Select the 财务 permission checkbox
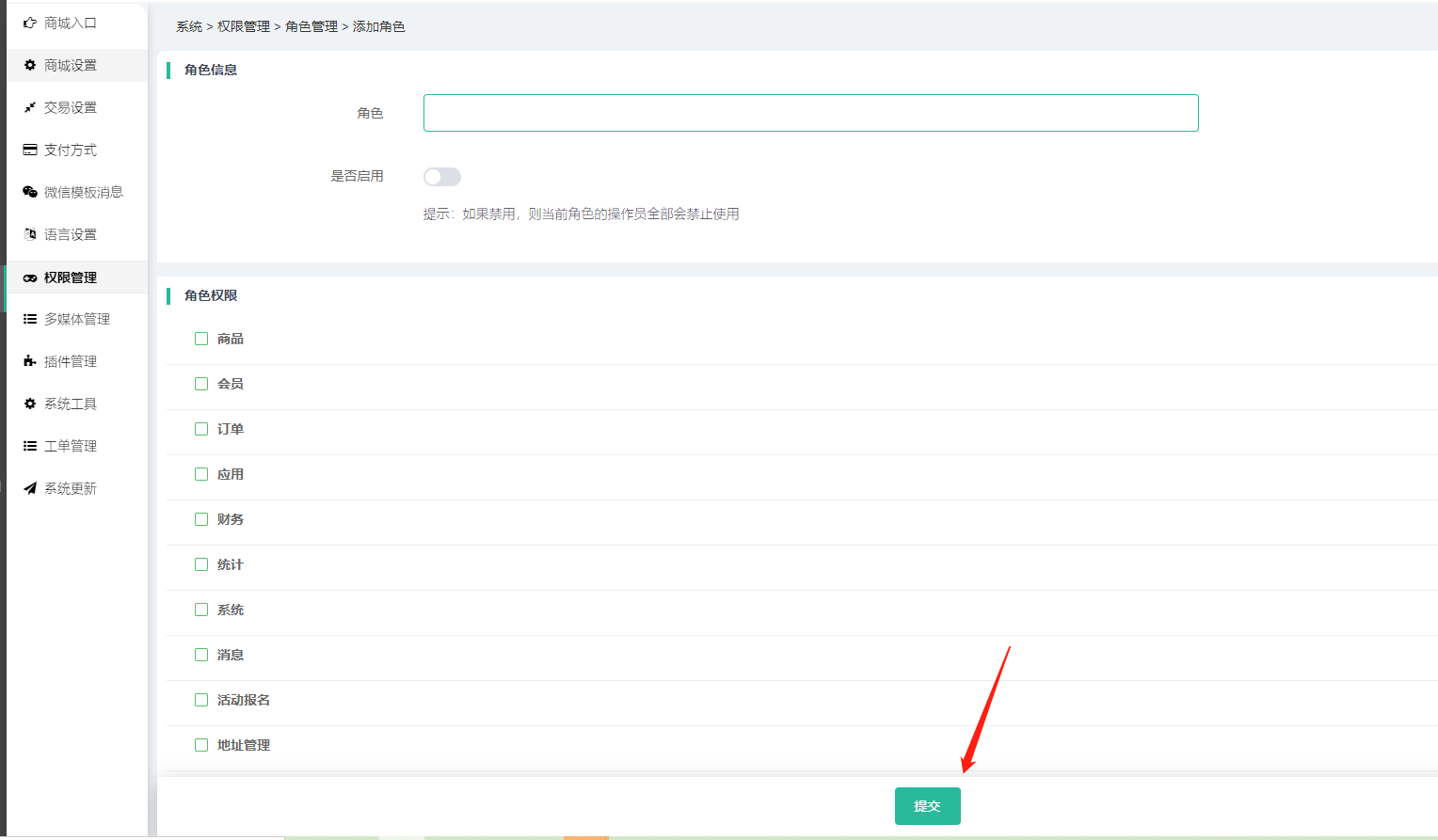 click(x=201, y=519)
